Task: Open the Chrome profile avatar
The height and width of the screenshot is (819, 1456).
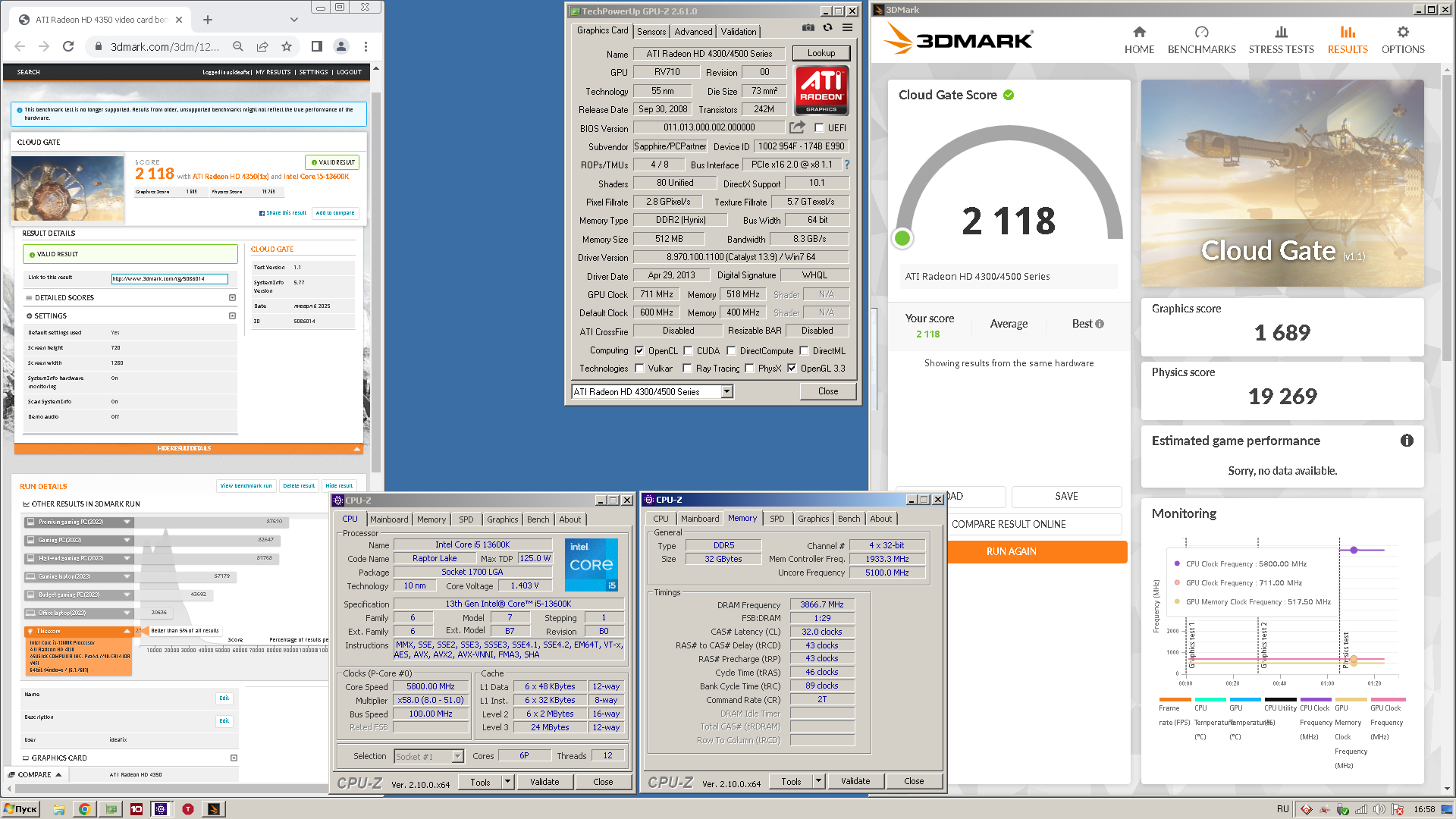Action: [341, 46]
